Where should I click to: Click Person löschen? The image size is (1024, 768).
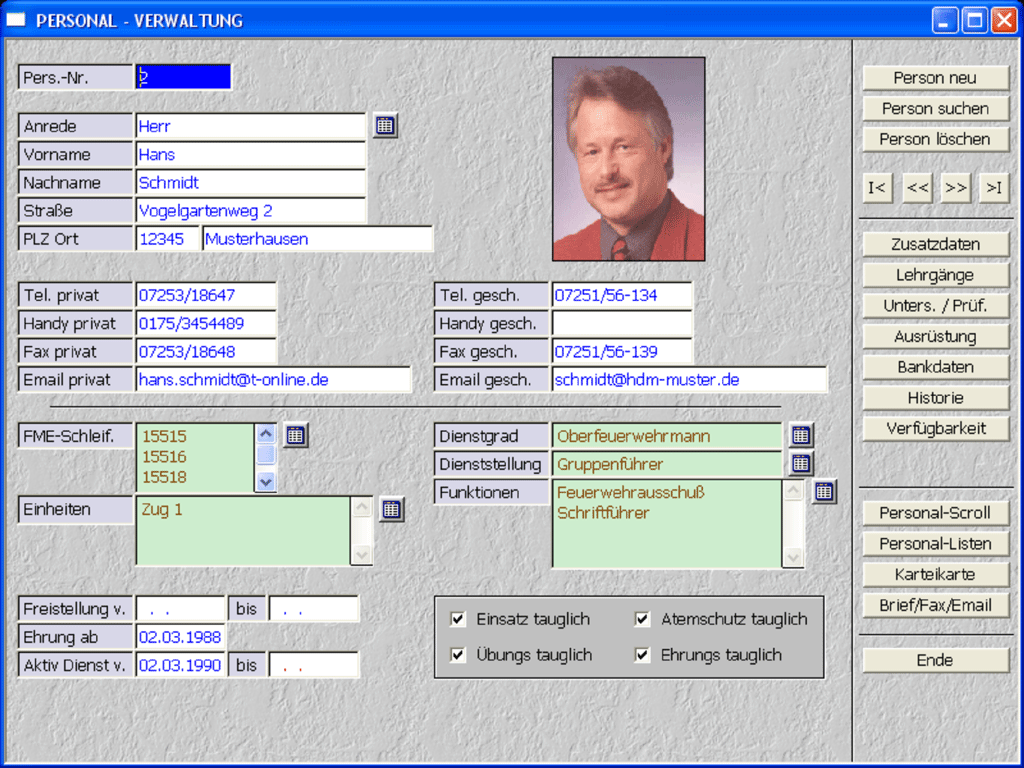(x=935, y=139)
